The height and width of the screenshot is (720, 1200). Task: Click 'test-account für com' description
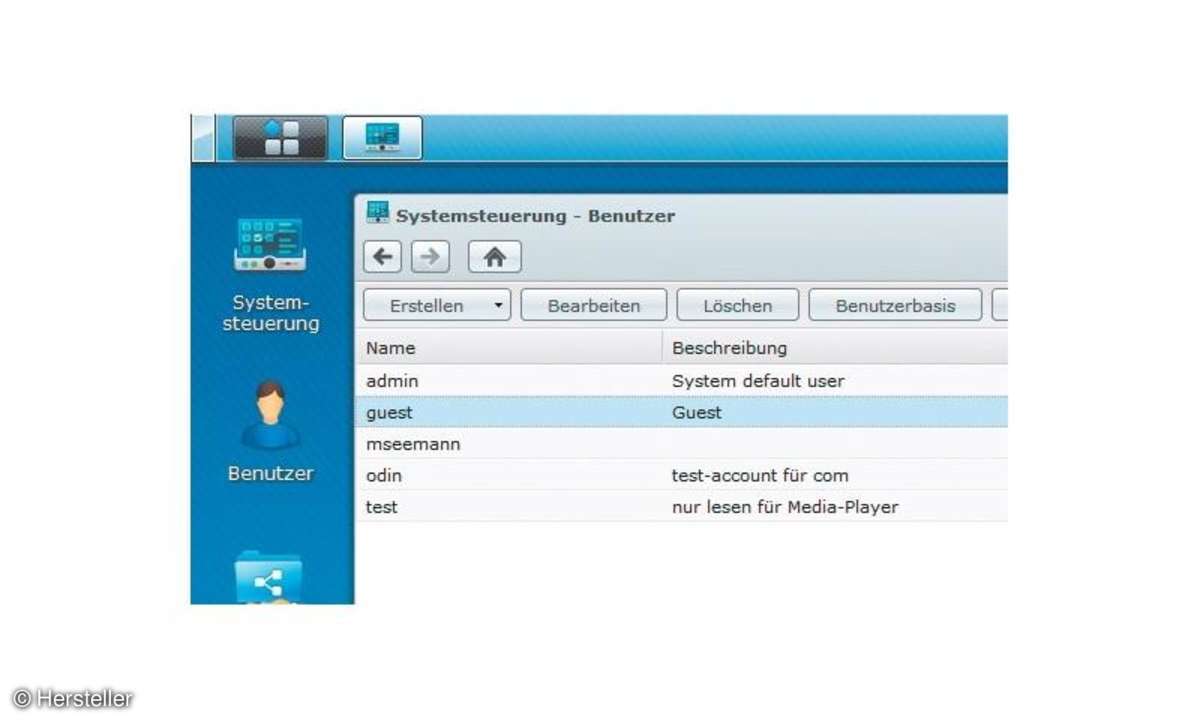[x=760, y=475]
